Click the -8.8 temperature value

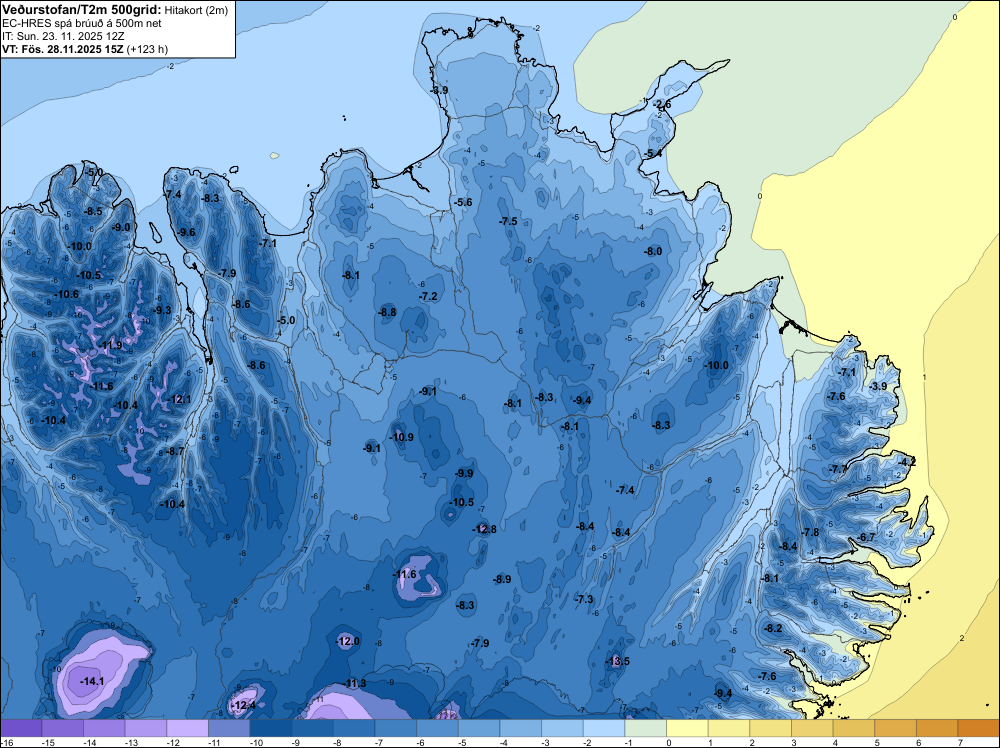pos(387,312)
